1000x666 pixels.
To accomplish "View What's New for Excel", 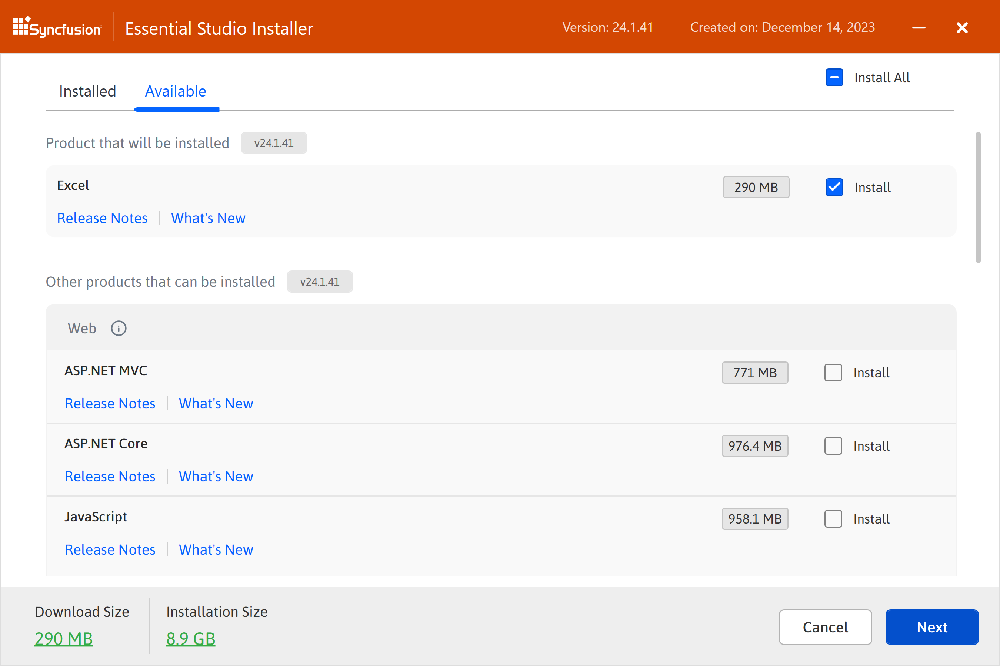I will [208, 218].
